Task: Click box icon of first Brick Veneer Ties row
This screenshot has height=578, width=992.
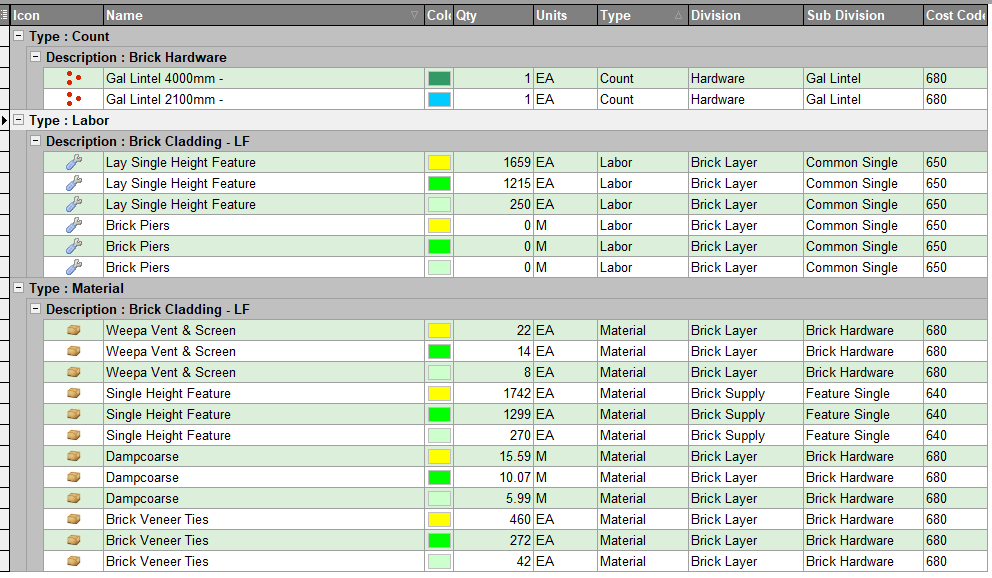Action: [x=73, y=519]
